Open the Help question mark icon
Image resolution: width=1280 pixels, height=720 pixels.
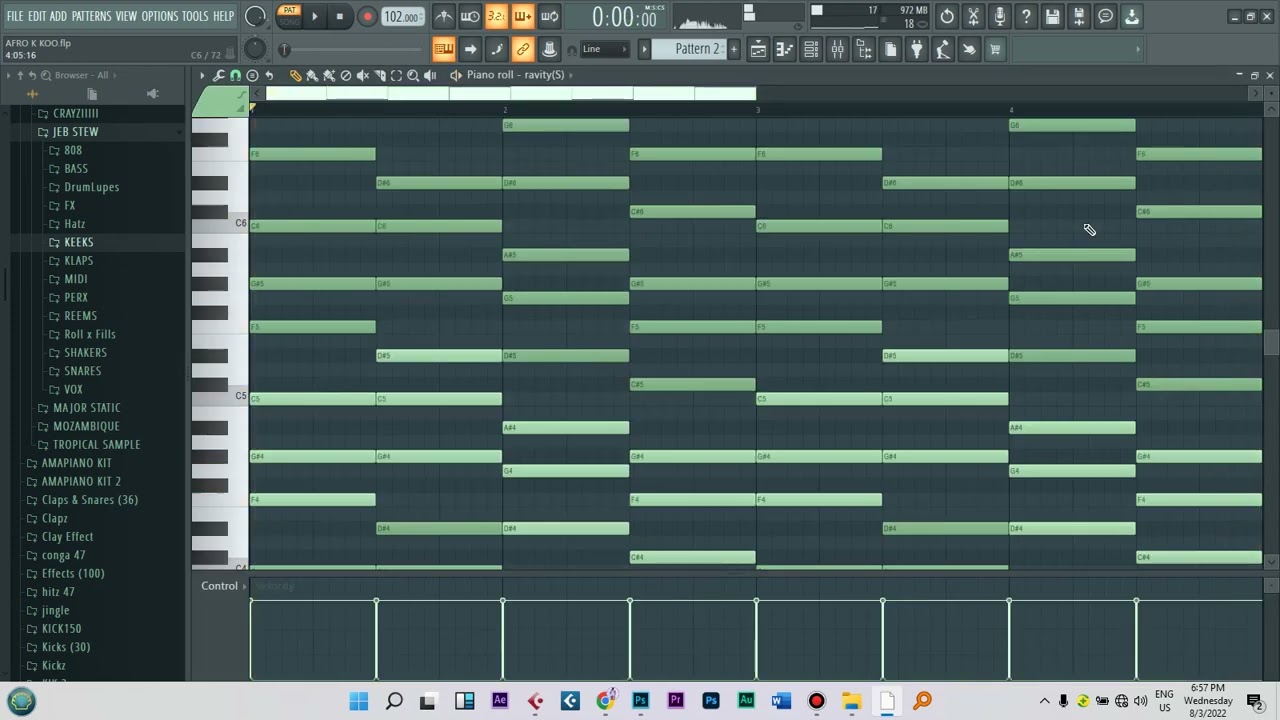pos(1026,16)
